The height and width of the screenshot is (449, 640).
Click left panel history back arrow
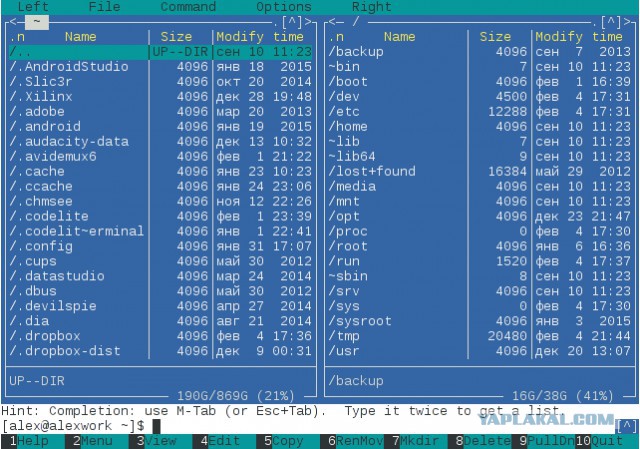tap(13, 22)
